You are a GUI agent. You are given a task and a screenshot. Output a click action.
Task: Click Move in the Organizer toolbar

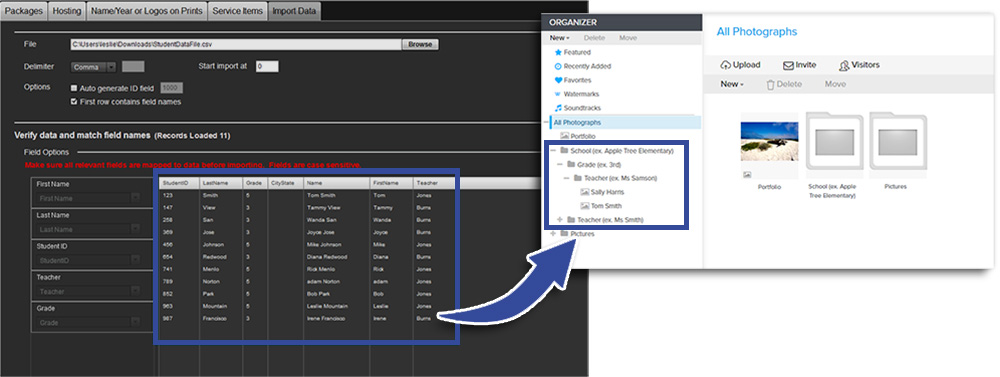point(628,38)
